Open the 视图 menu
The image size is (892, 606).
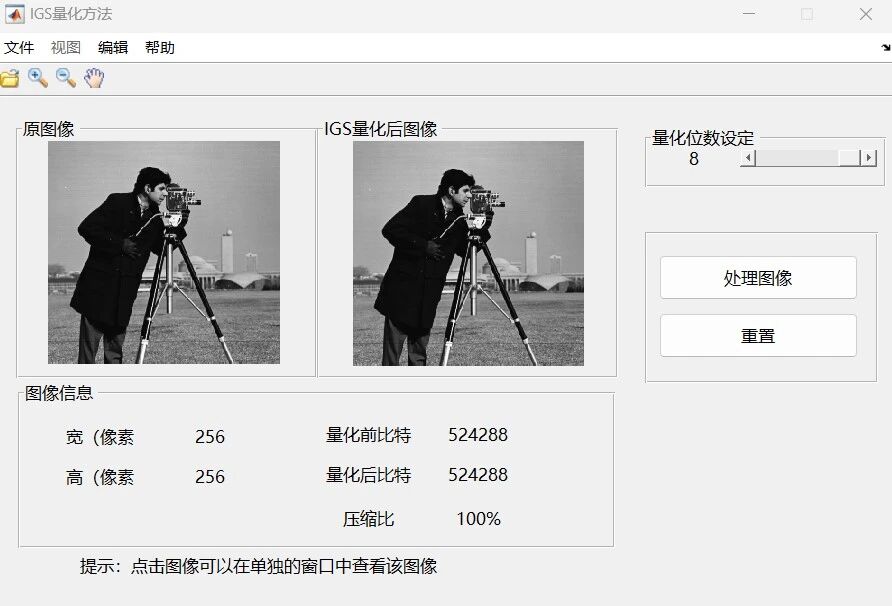(x=65, y=48)
